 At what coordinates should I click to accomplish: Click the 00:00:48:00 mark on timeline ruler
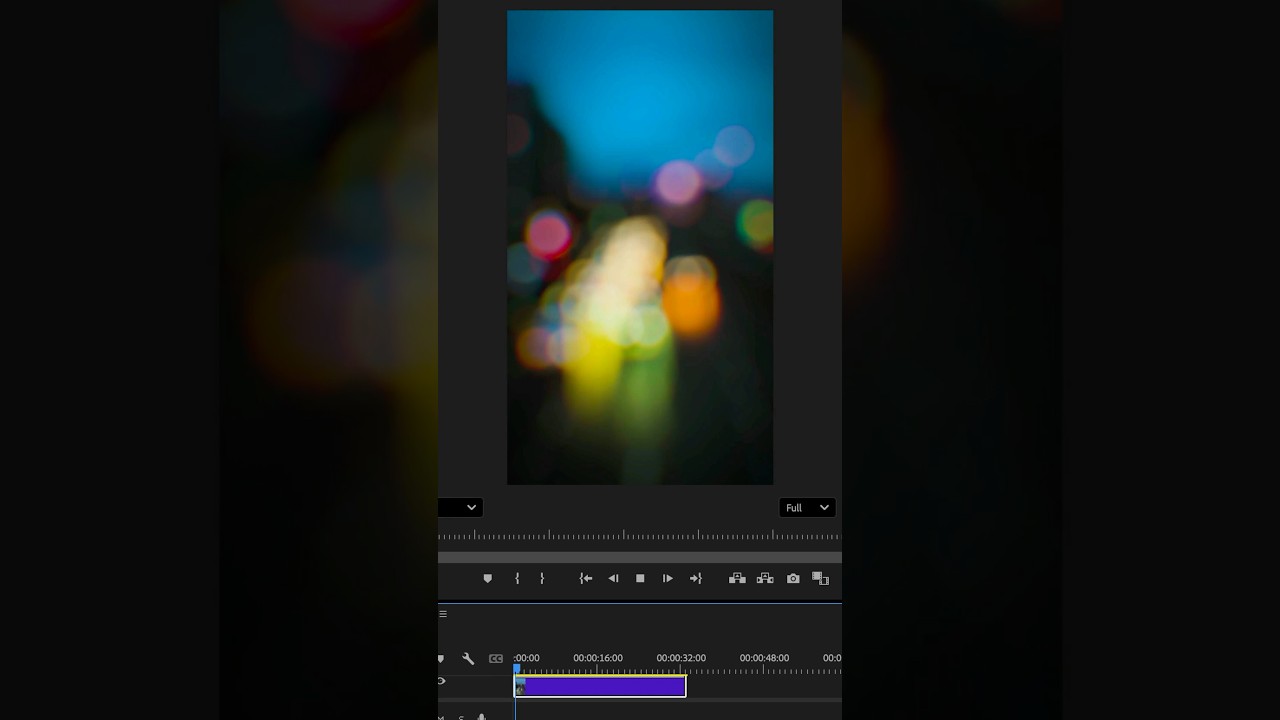coord(764,658)
